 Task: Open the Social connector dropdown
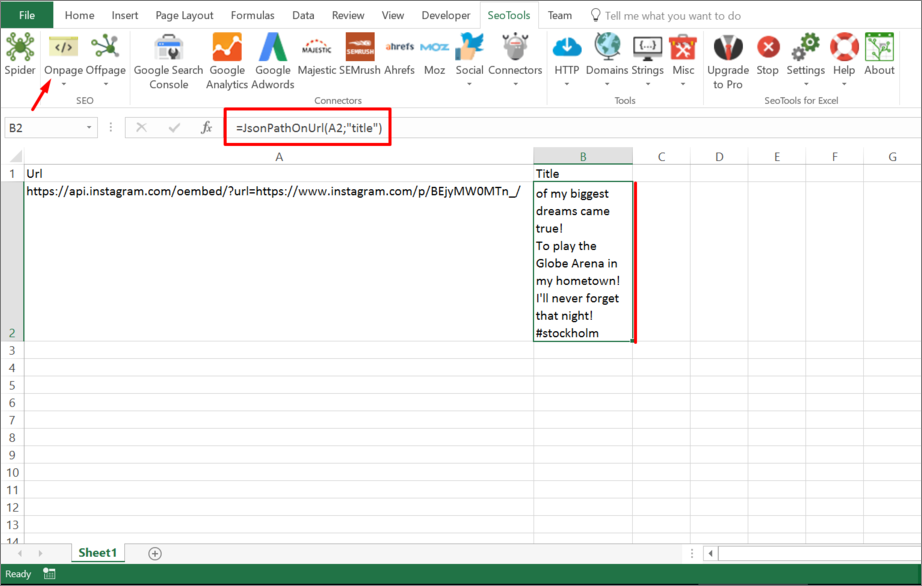pyautogui.click(x=469, y=83)
